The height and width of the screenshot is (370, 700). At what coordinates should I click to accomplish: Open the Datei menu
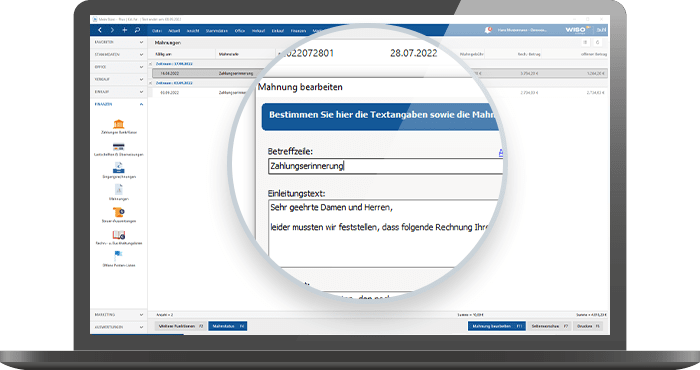tap(157, 31)
